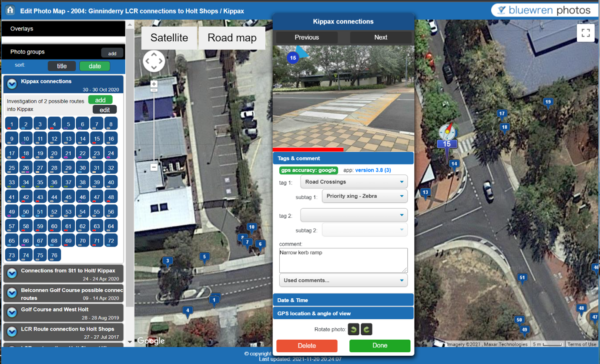The image size is (600, 364).
Task: Click the home icon in header
Action: click(x=10, y=10)
